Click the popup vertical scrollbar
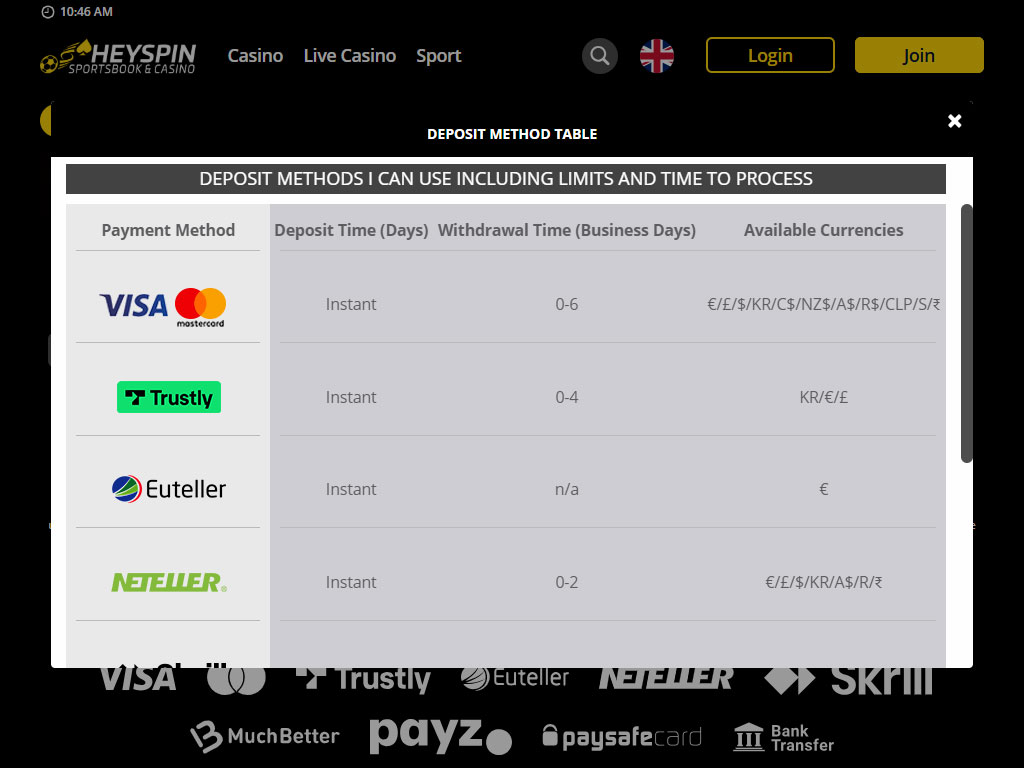Viewport: 1024px width, 768px height. (966, 333)
